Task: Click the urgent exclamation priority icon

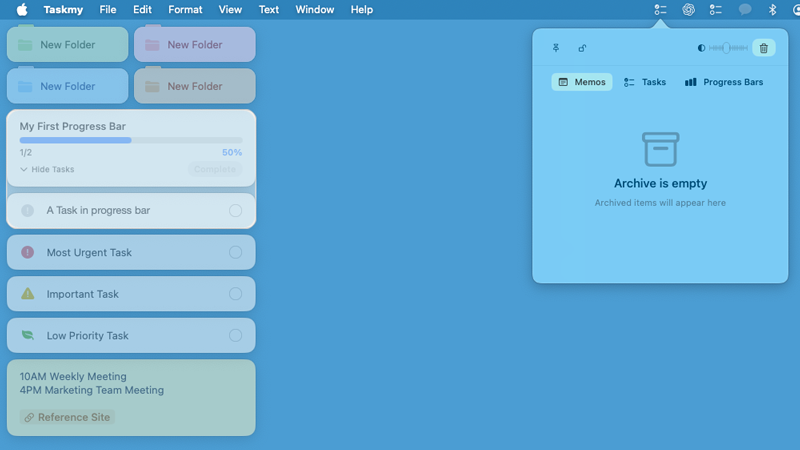Action: [27, 253]
